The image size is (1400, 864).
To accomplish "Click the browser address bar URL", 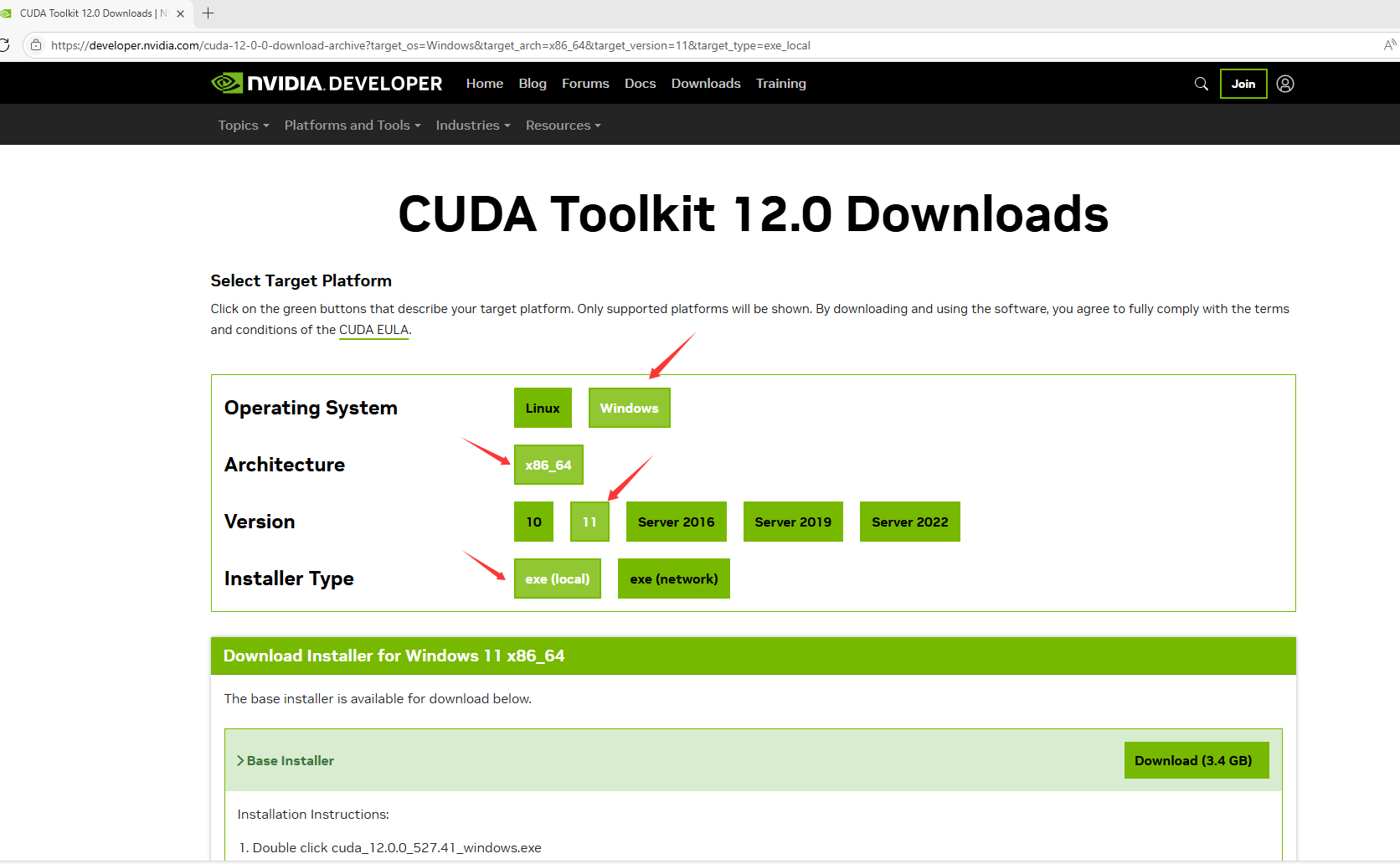I will point(430,45).
